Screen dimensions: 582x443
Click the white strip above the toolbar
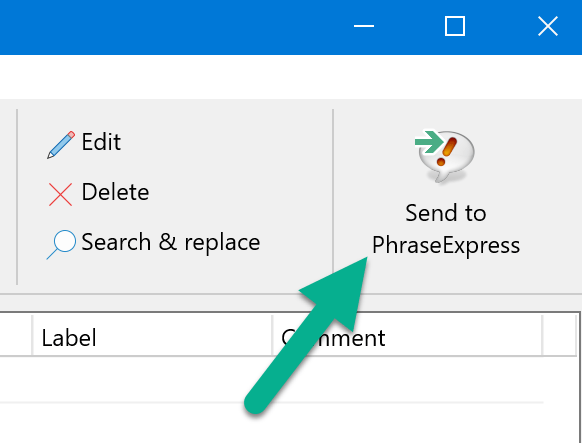(291, 76)
